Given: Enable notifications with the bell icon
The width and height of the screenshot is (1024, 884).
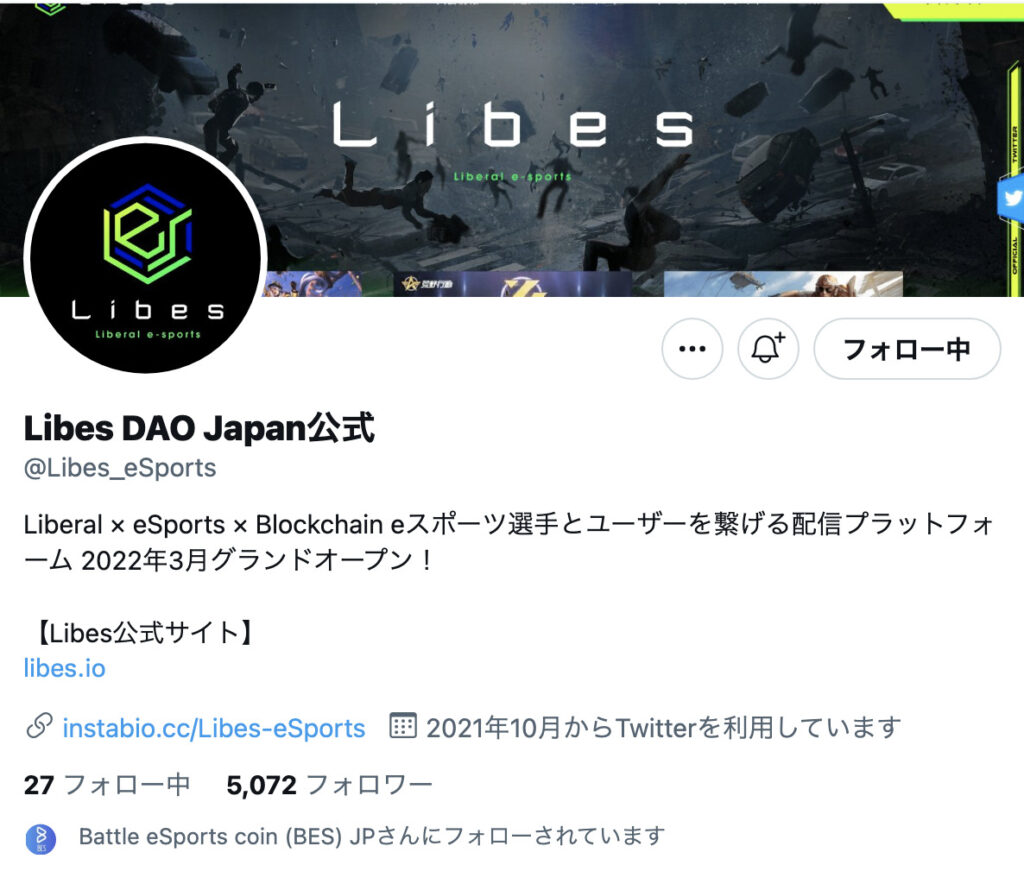Looking at the screenshot, I should click(x=768, y=349).
